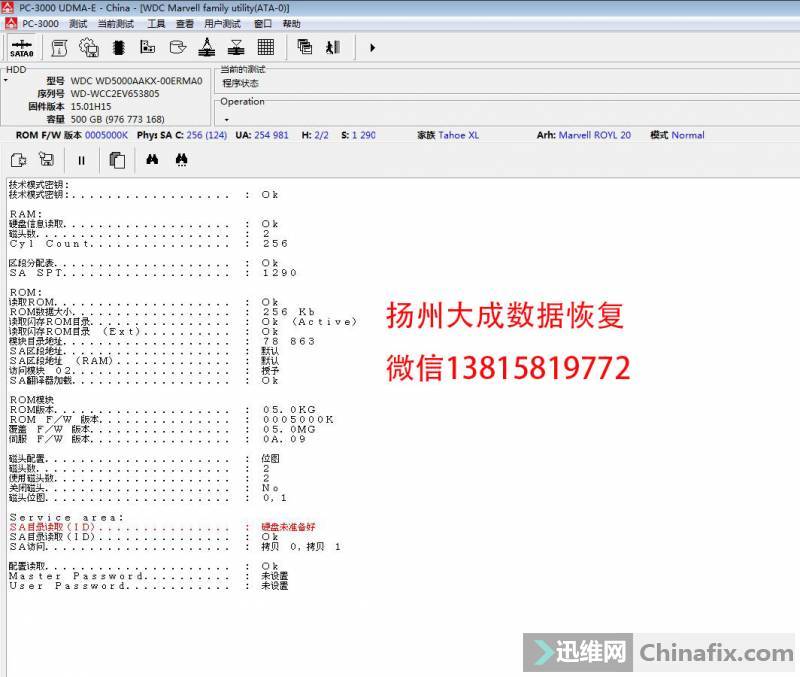800x677 pixels.
Task: Open the PC-3000 menu
Action: coord(40,24)
